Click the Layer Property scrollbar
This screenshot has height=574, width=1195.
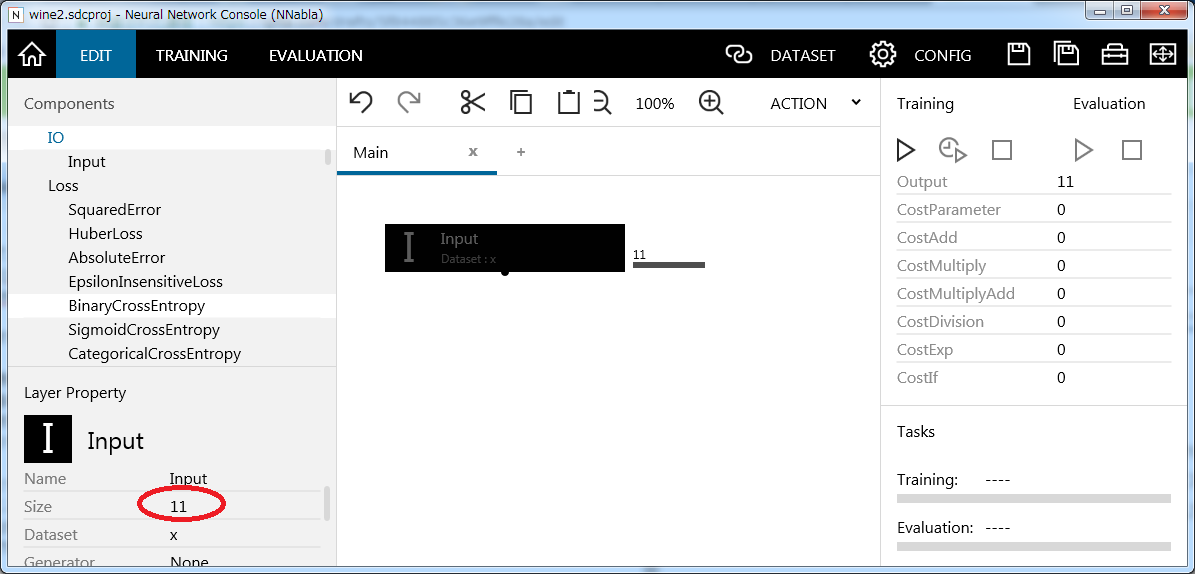(328, 502)
